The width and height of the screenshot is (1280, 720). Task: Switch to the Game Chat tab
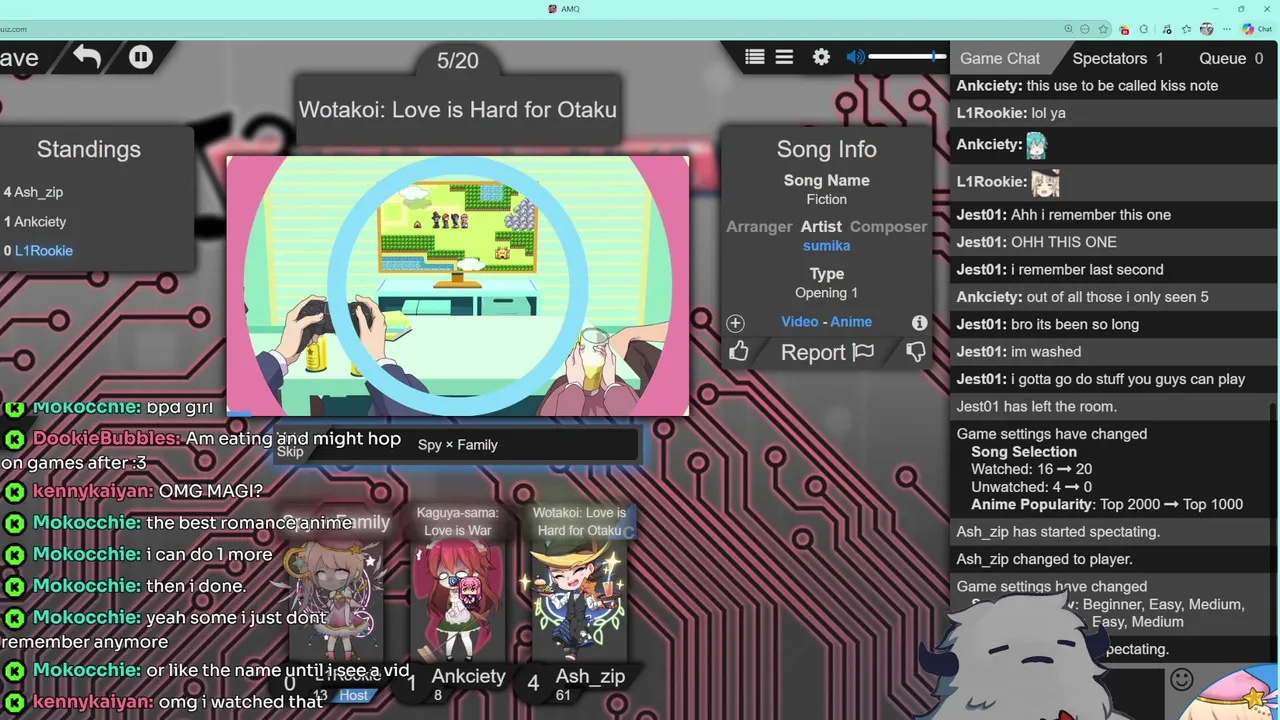click(x=1000, y=58)
